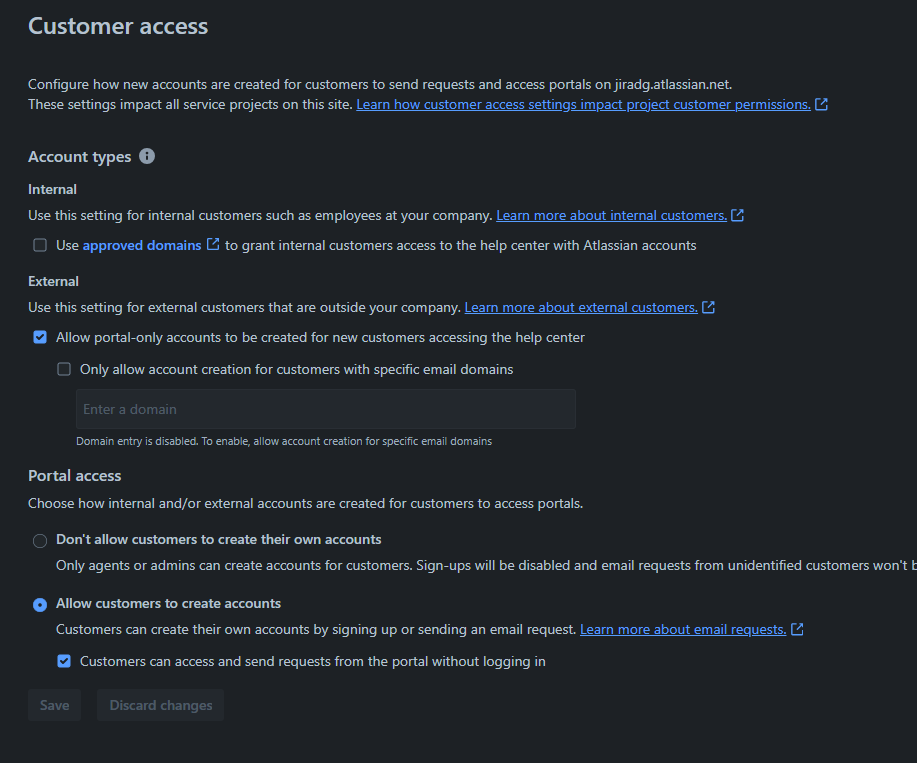Open Learn more about internal customers link

(x=611, y=215)
